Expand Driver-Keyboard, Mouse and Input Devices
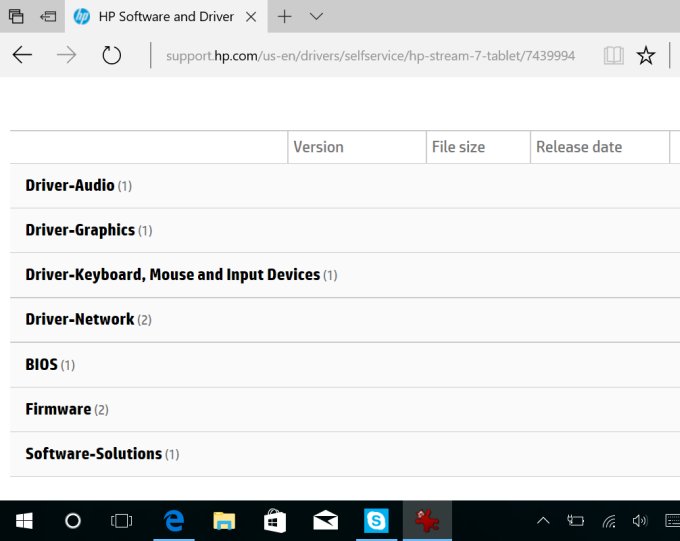 (172, 275)
